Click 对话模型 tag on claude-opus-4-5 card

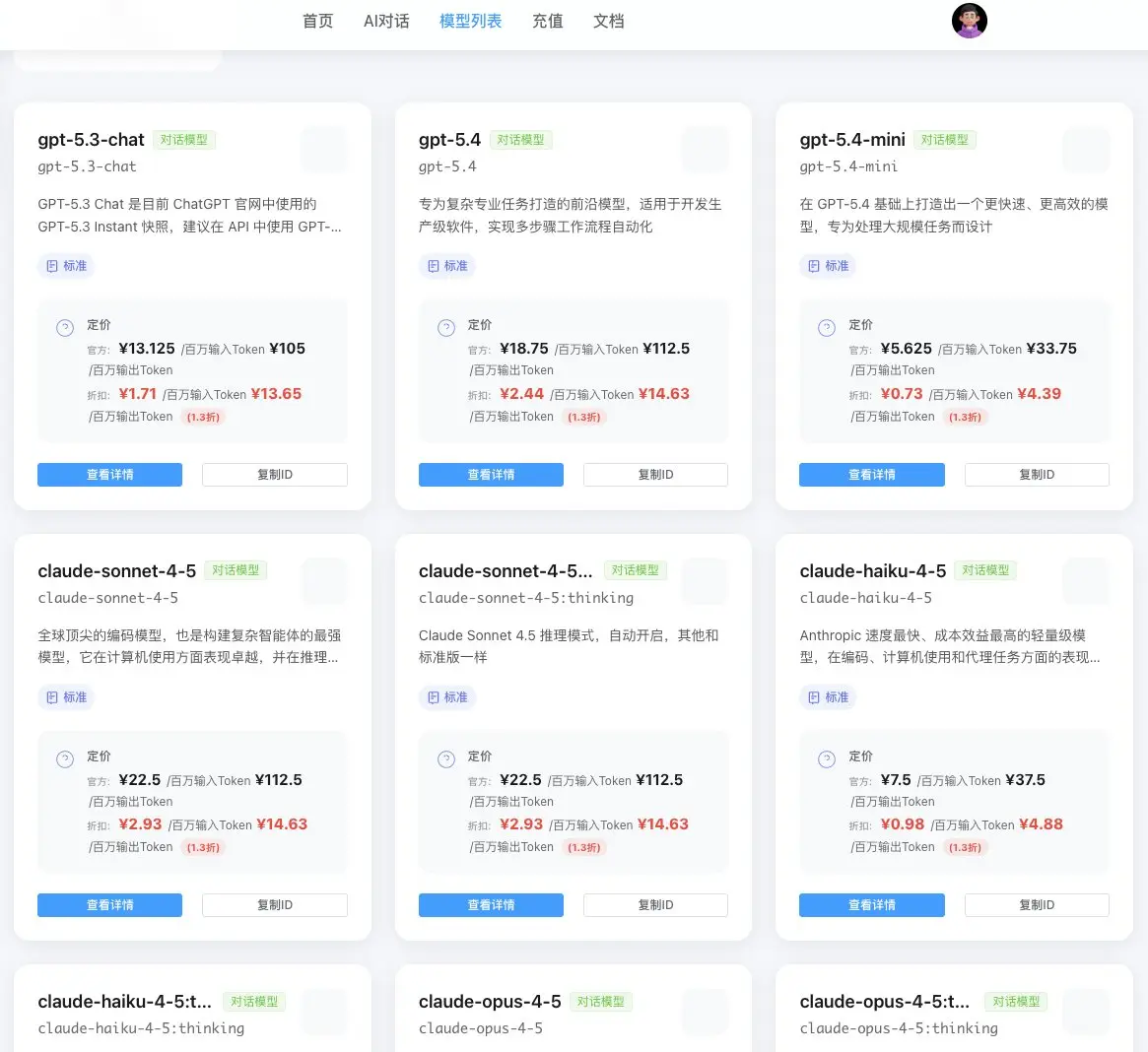[x=600, y=1002]
